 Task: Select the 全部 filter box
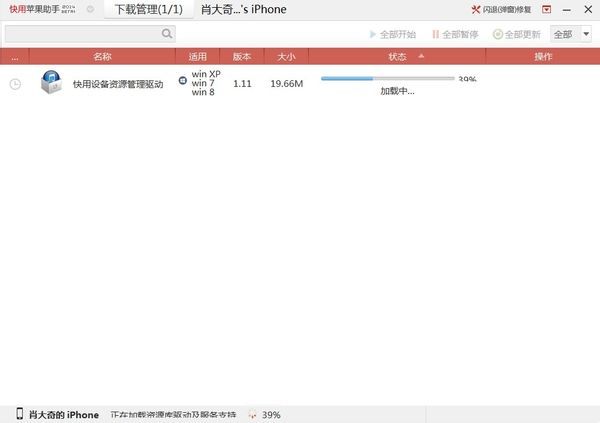[x=571, y=34]
